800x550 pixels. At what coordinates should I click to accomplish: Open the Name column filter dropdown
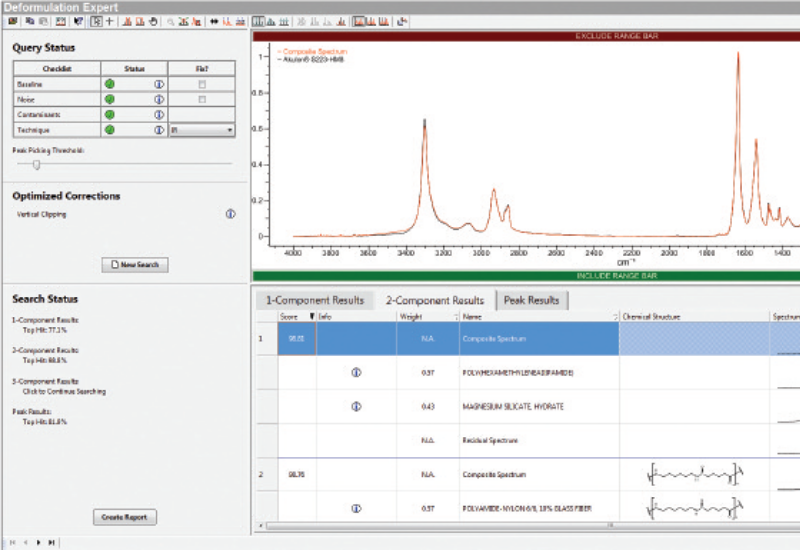614,317
